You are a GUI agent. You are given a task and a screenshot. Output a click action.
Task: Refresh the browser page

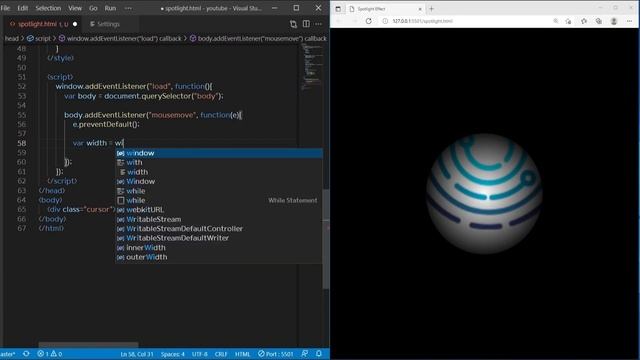[x=369, y=21]
